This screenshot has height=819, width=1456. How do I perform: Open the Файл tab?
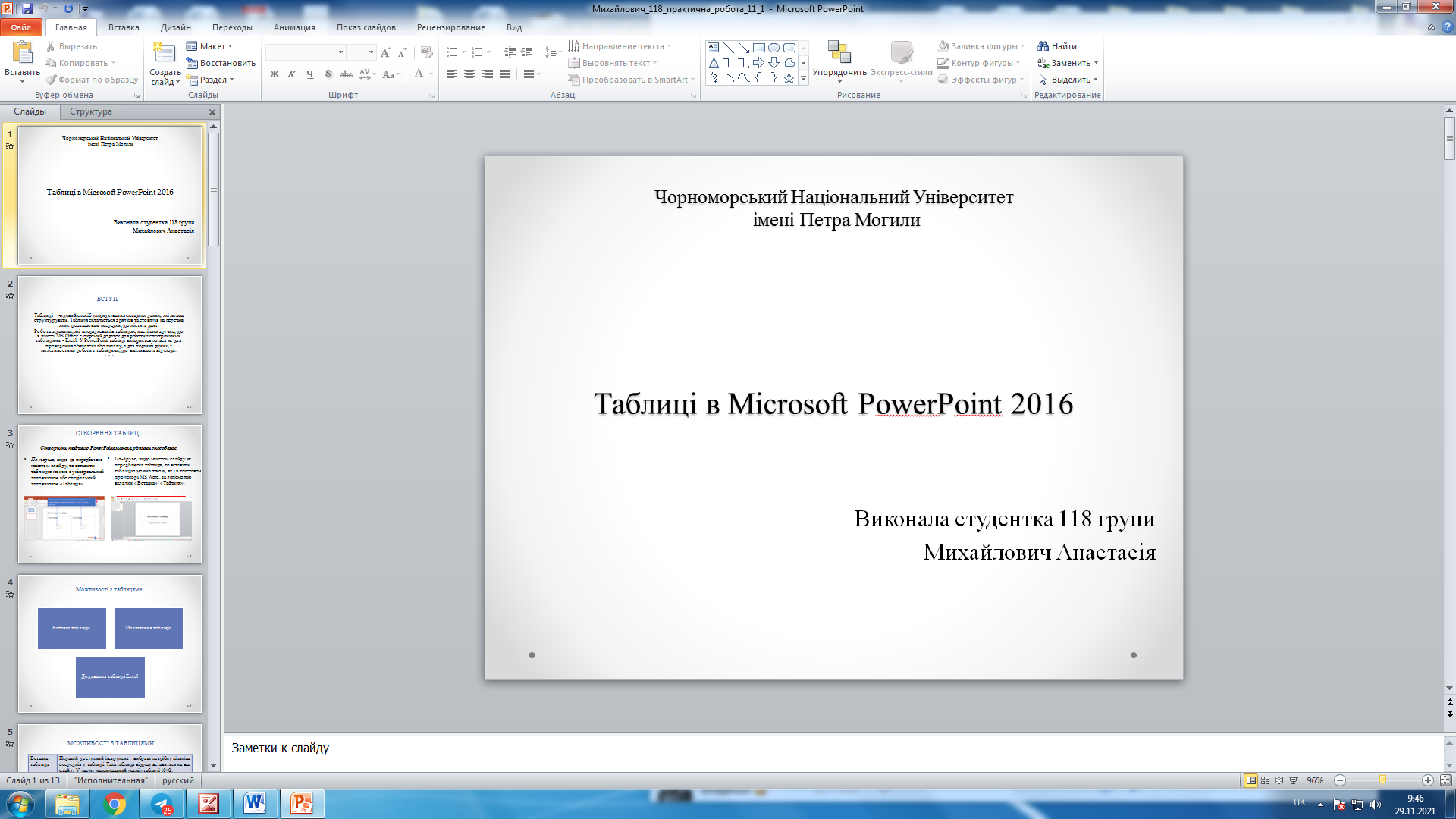(21, 27)
